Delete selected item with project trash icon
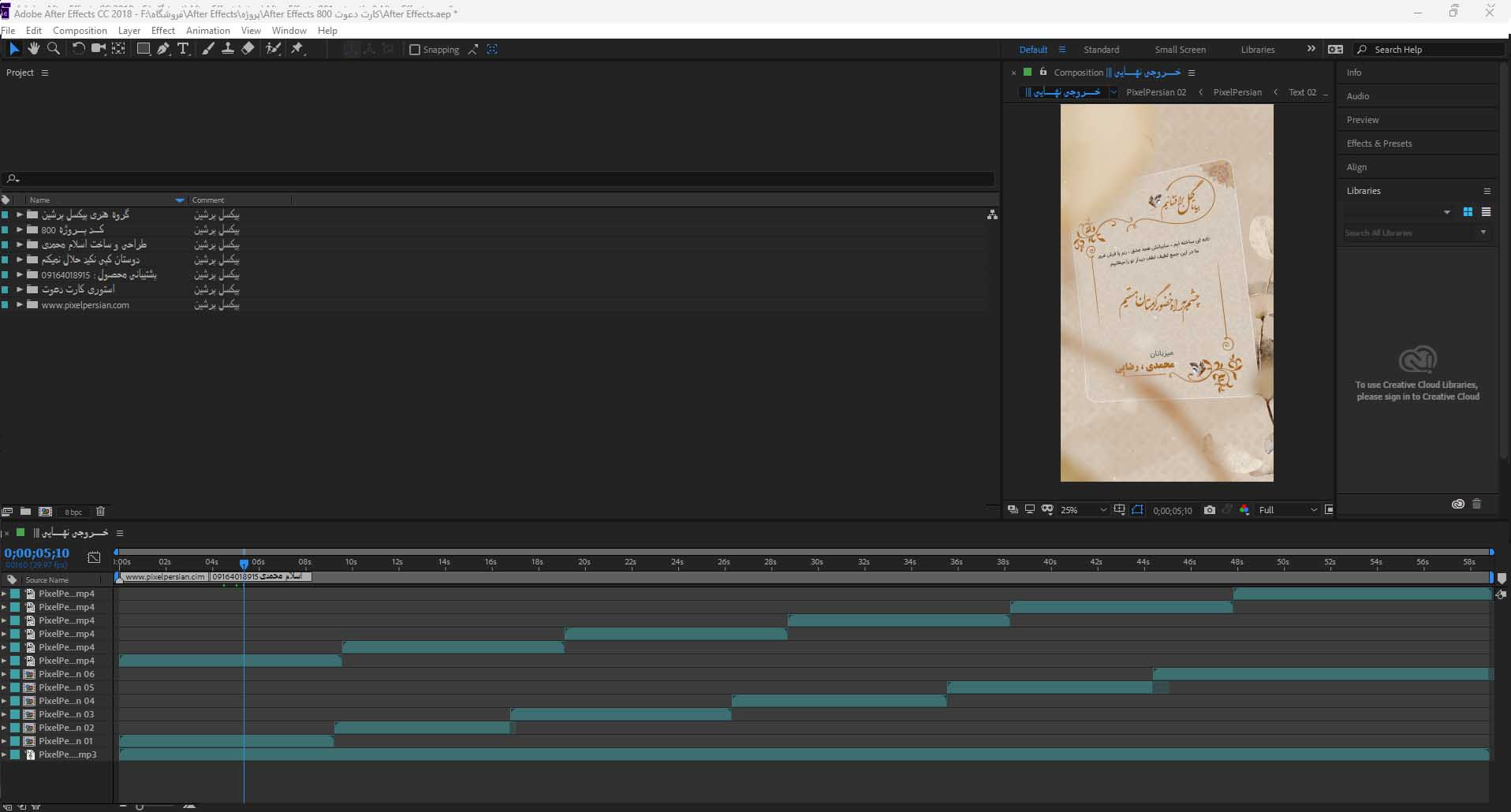This screenshot has width=1511, height=812. tap(100, 512)
